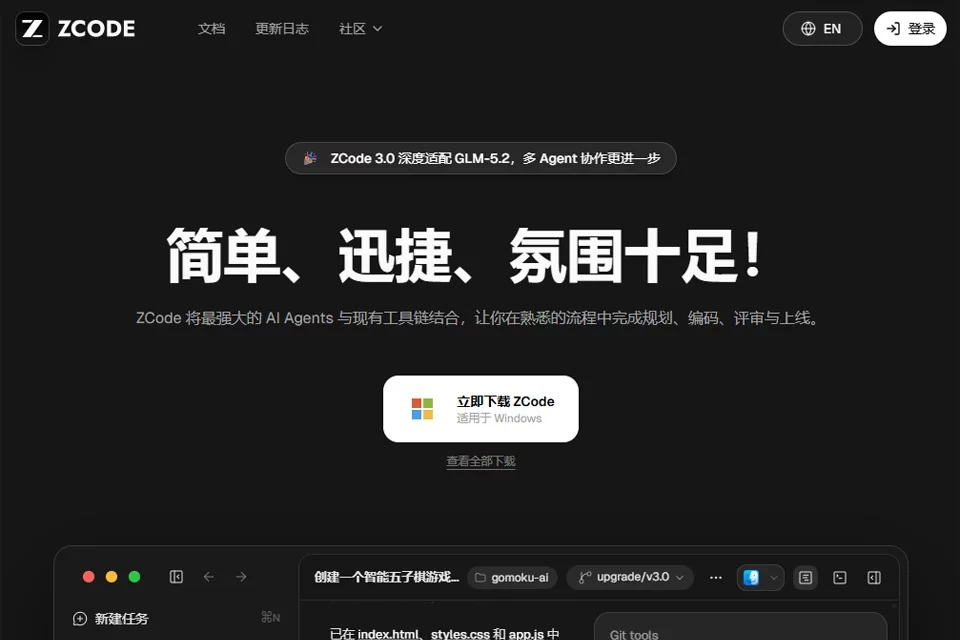Click the login arrow icon in 登录
Screen dimensions: 960x640
[893, 29]
